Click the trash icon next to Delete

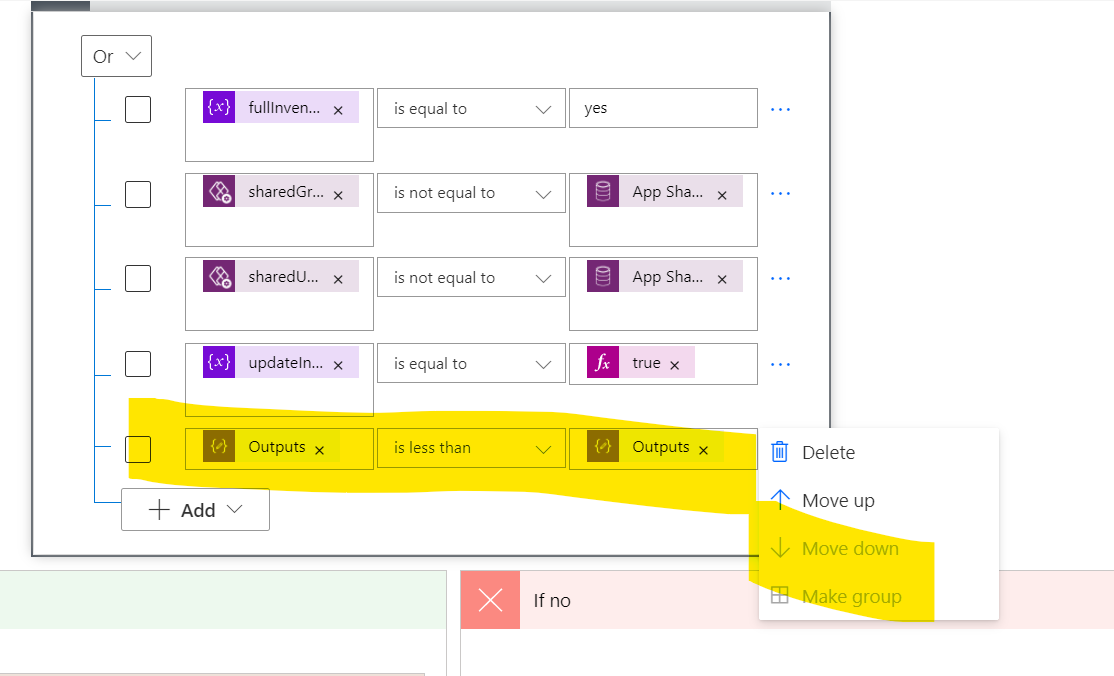tap(779, 452)
